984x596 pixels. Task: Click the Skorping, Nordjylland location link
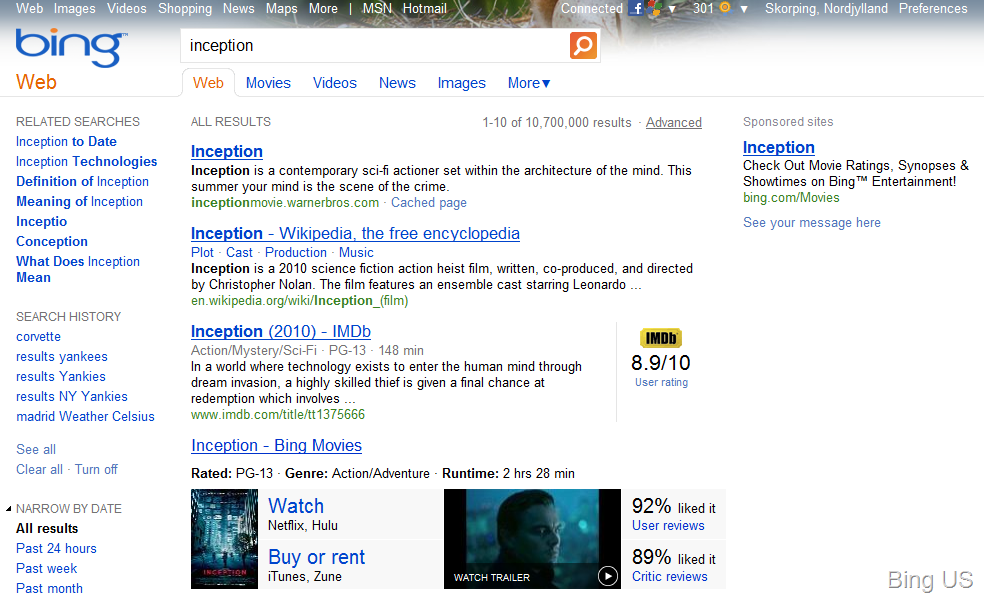pyautogui.click(x=826, y=9)
